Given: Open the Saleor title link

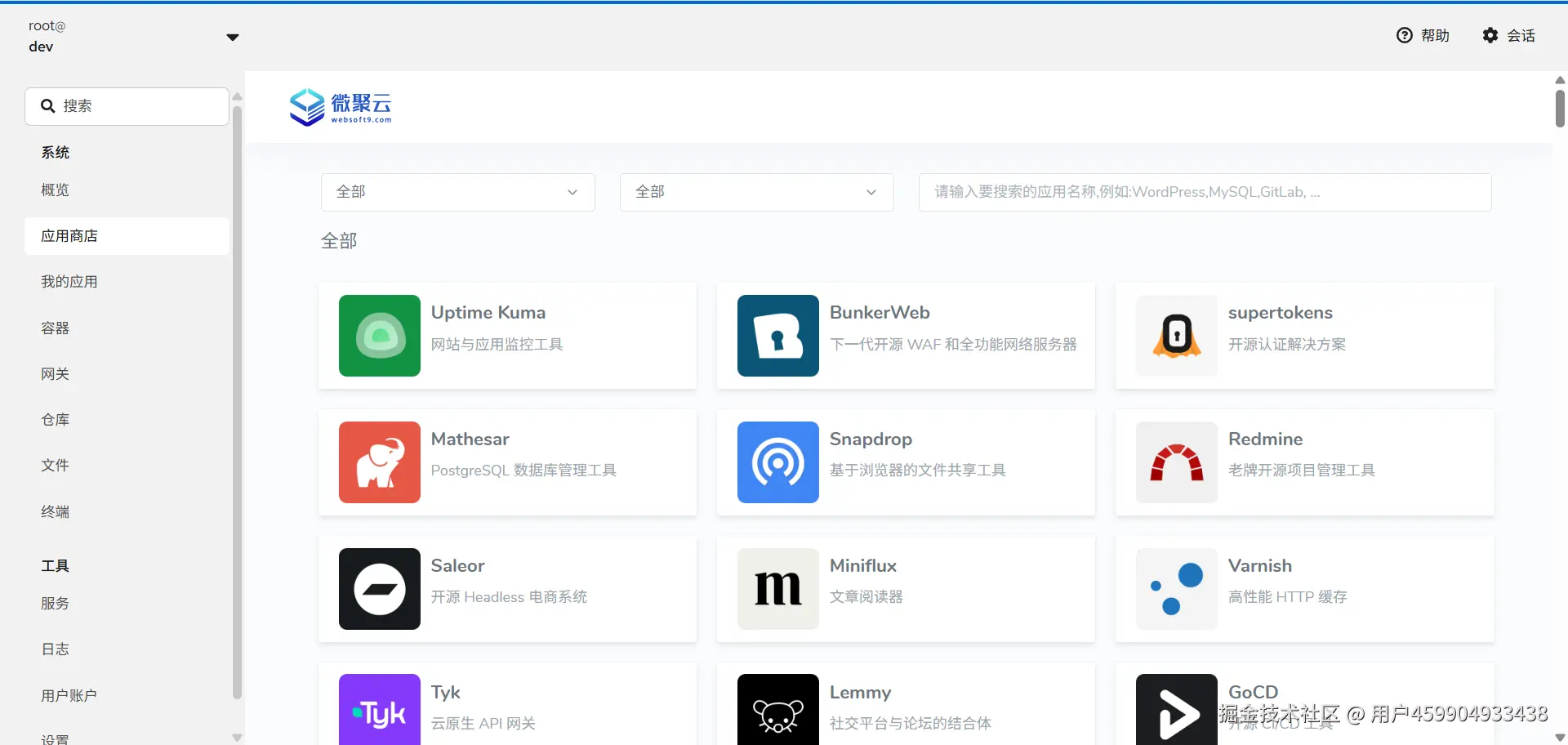Looking at the screenshot, I should tap(458, 565).
